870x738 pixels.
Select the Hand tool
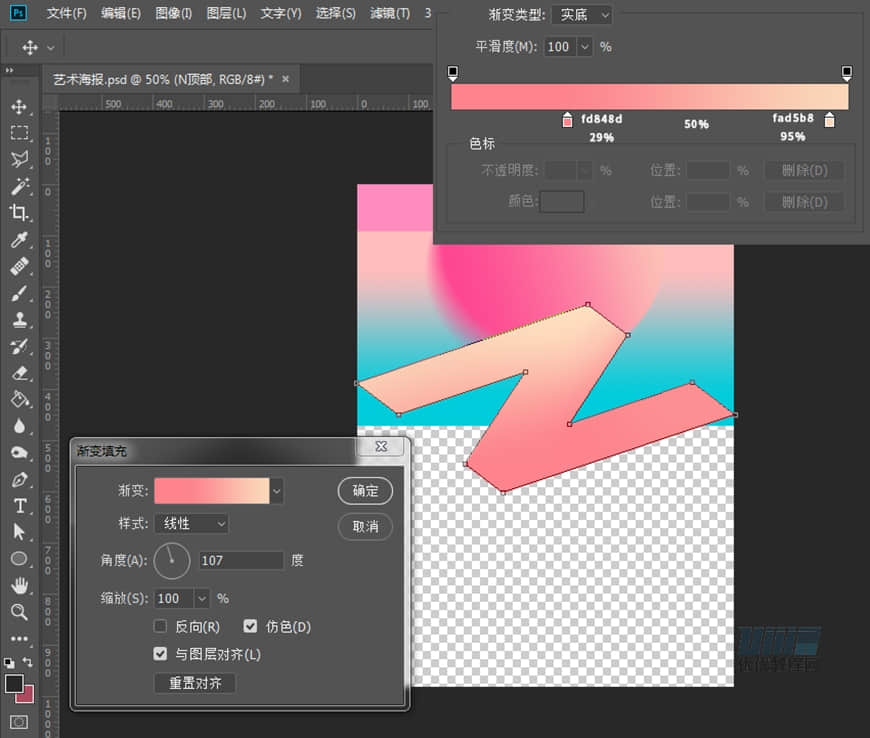(19, 585)
